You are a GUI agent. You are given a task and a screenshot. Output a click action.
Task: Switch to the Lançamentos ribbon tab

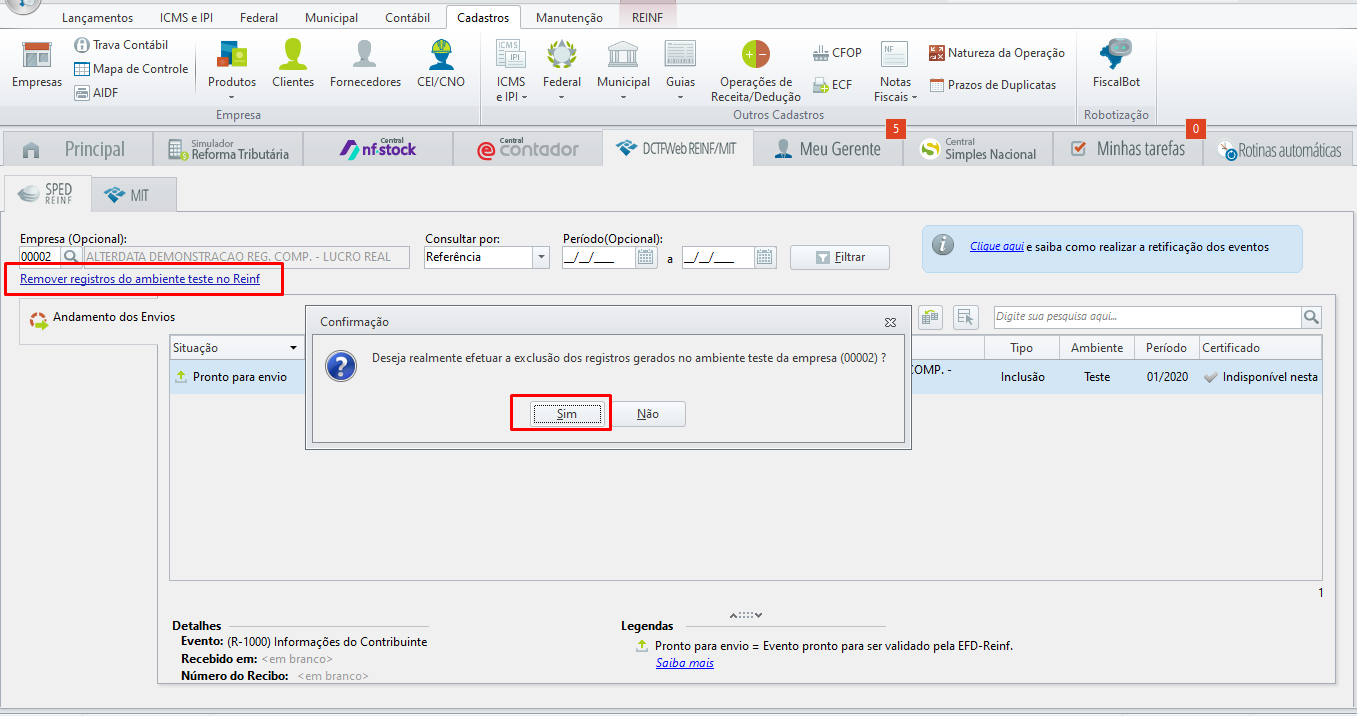[97, 18]
